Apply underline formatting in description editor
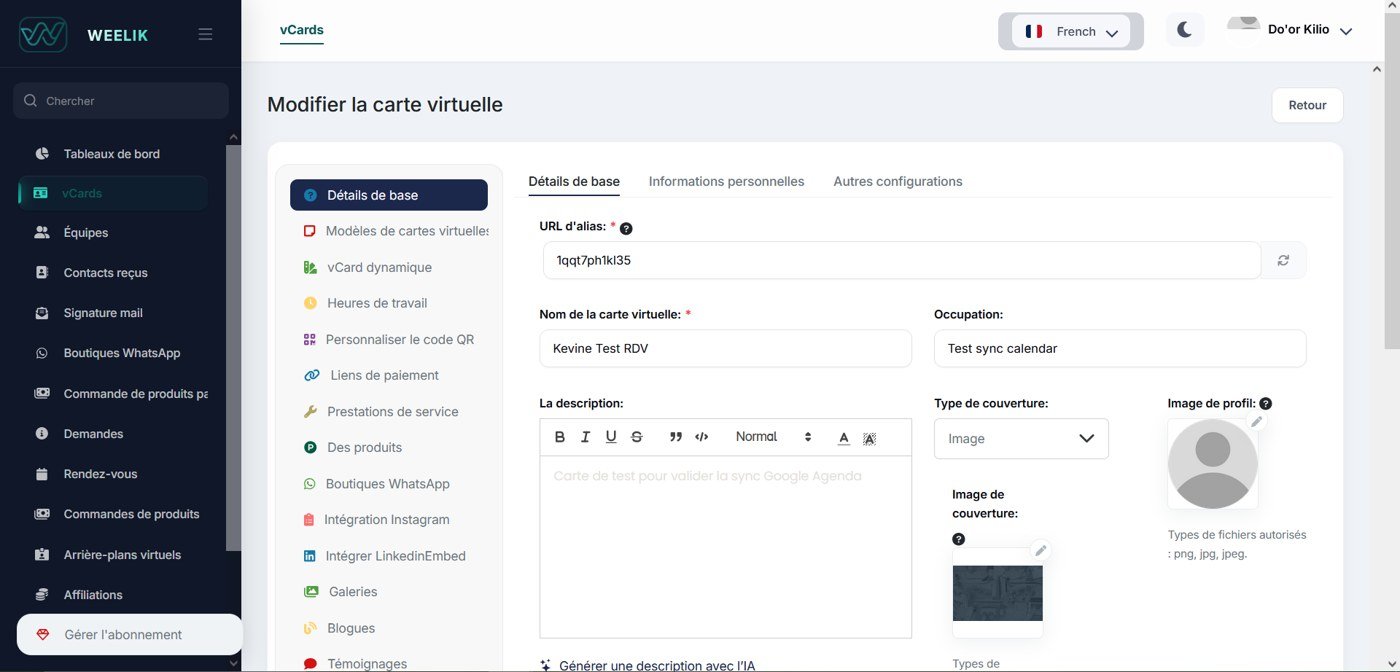Screen dimensions: 1400x672 point(611,437)
